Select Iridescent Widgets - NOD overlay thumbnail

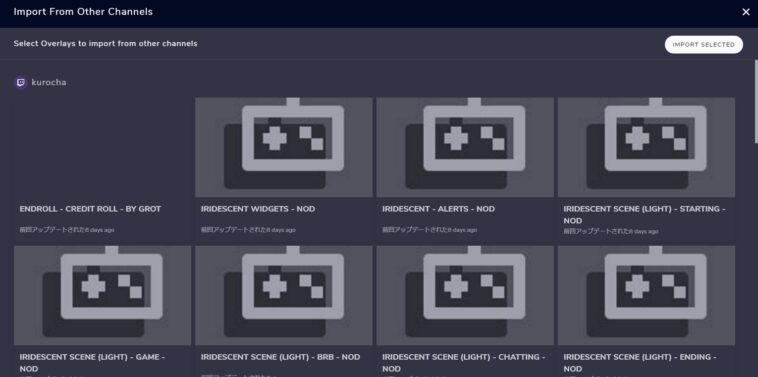coord(284,147)
